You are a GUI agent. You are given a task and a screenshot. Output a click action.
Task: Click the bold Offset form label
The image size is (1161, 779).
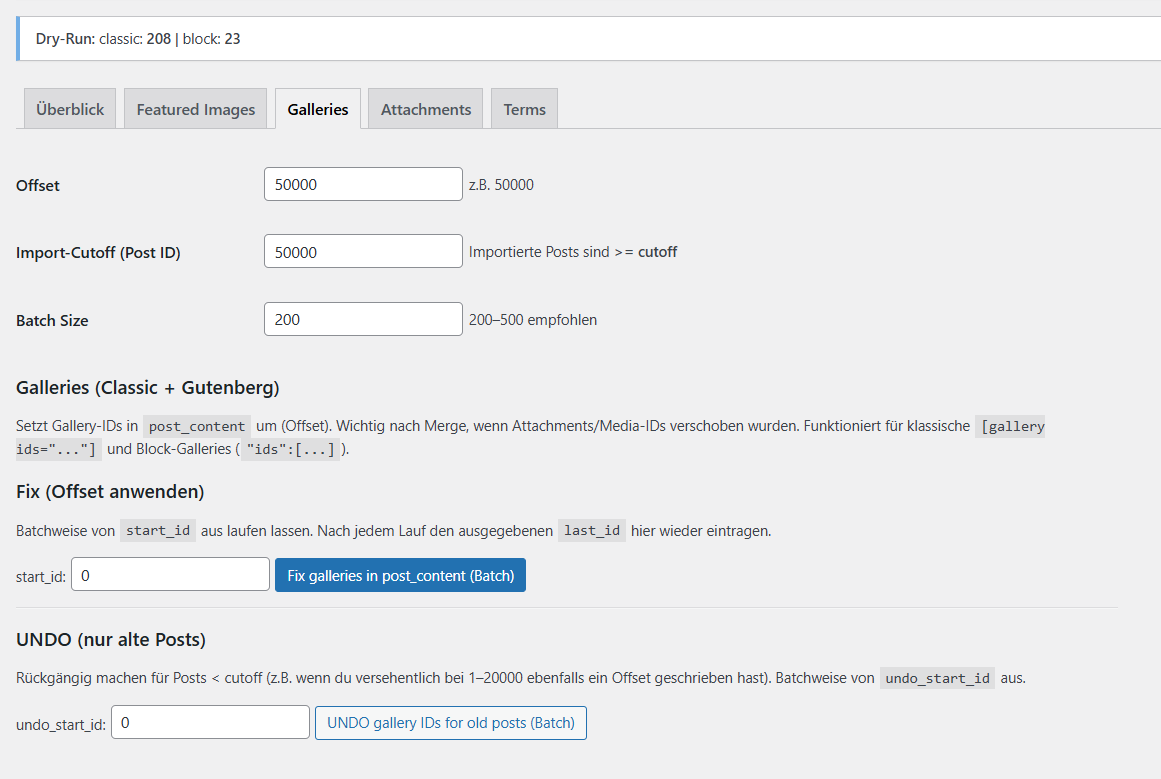[38, 185]
